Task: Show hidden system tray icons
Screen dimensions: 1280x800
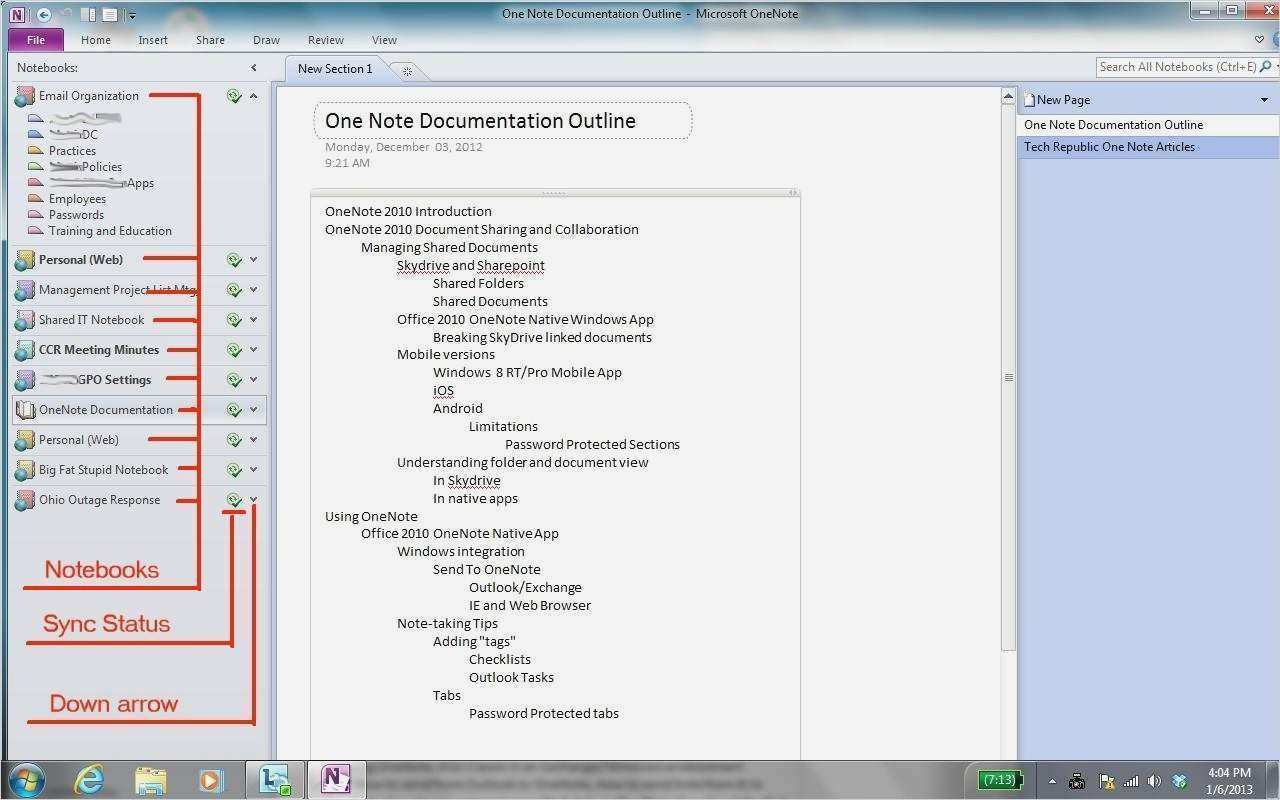Action: click(x=1052, y=781)
